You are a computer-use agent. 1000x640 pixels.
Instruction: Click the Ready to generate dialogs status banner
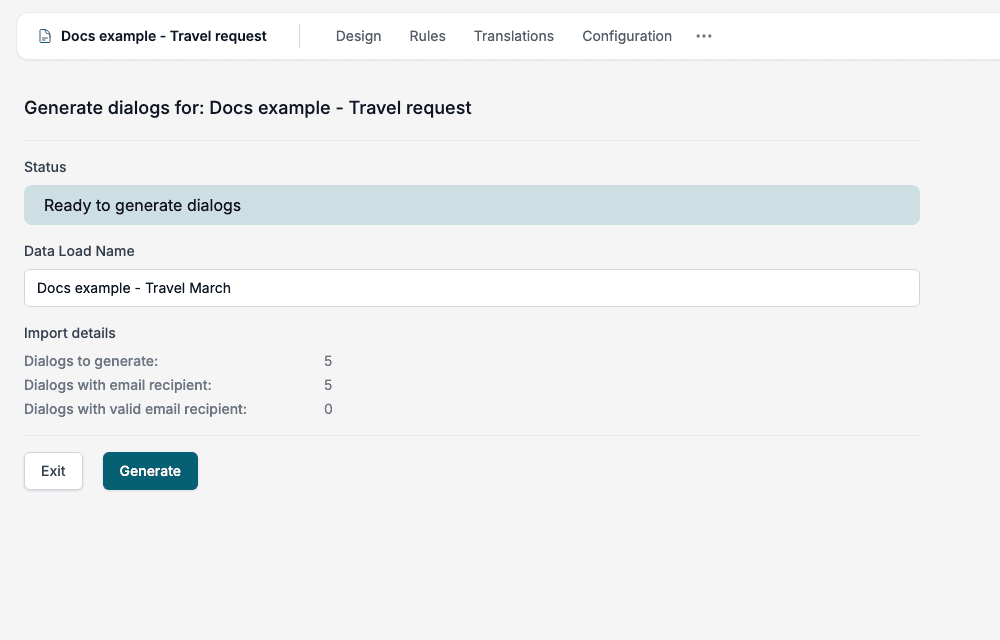coord(472,205)
